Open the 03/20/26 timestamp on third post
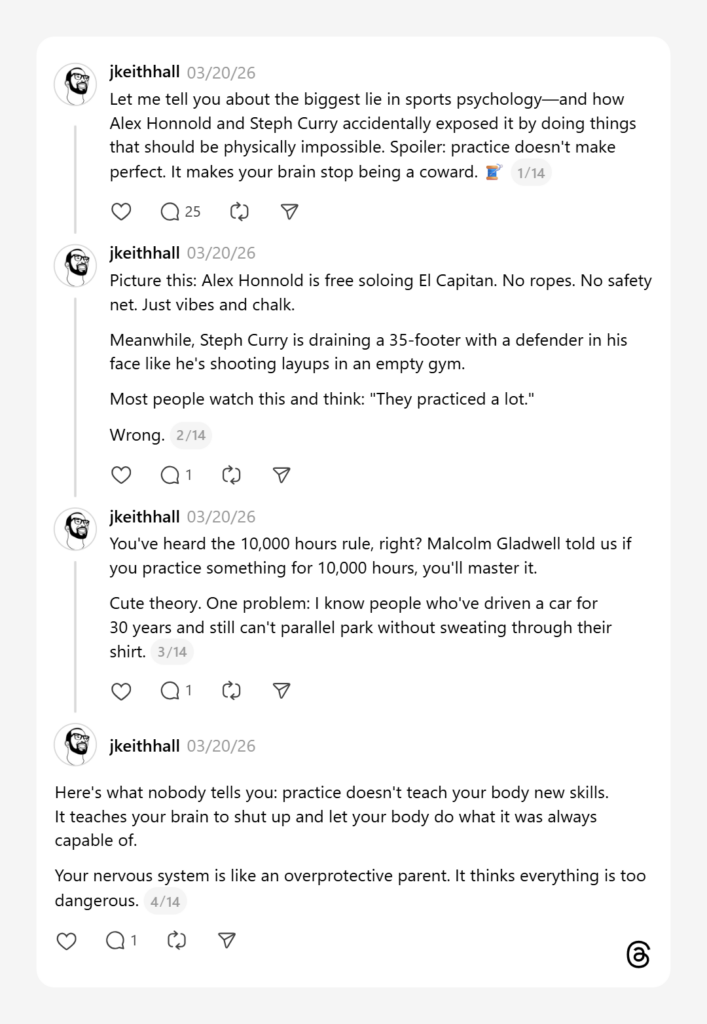707x1024 pixels. pyautogui.click(x=221, y=517)
